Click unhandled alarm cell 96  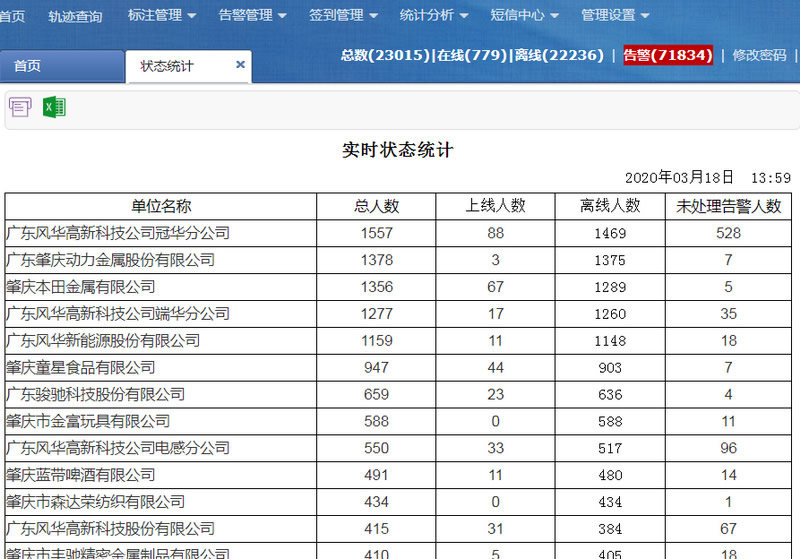(x=729, y=448)
